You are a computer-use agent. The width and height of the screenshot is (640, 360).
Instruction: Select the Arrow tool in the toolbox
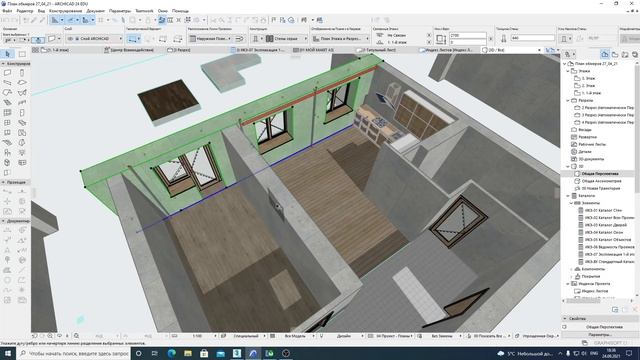(x=8, y=54)
